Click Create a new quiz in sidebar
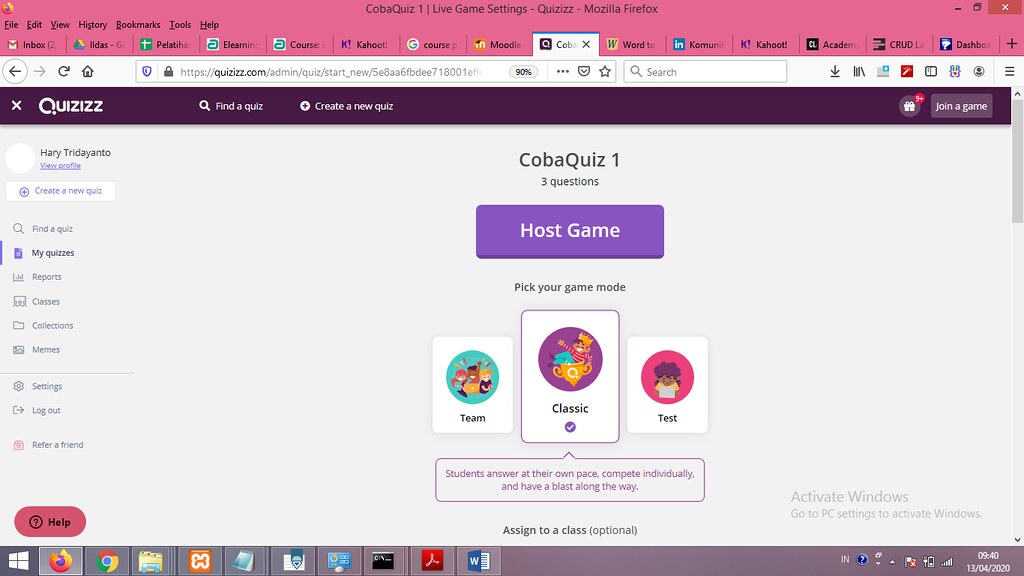The width and height of the screenshot is (1024, 576). pyautogui.click(x=61, y=191)
